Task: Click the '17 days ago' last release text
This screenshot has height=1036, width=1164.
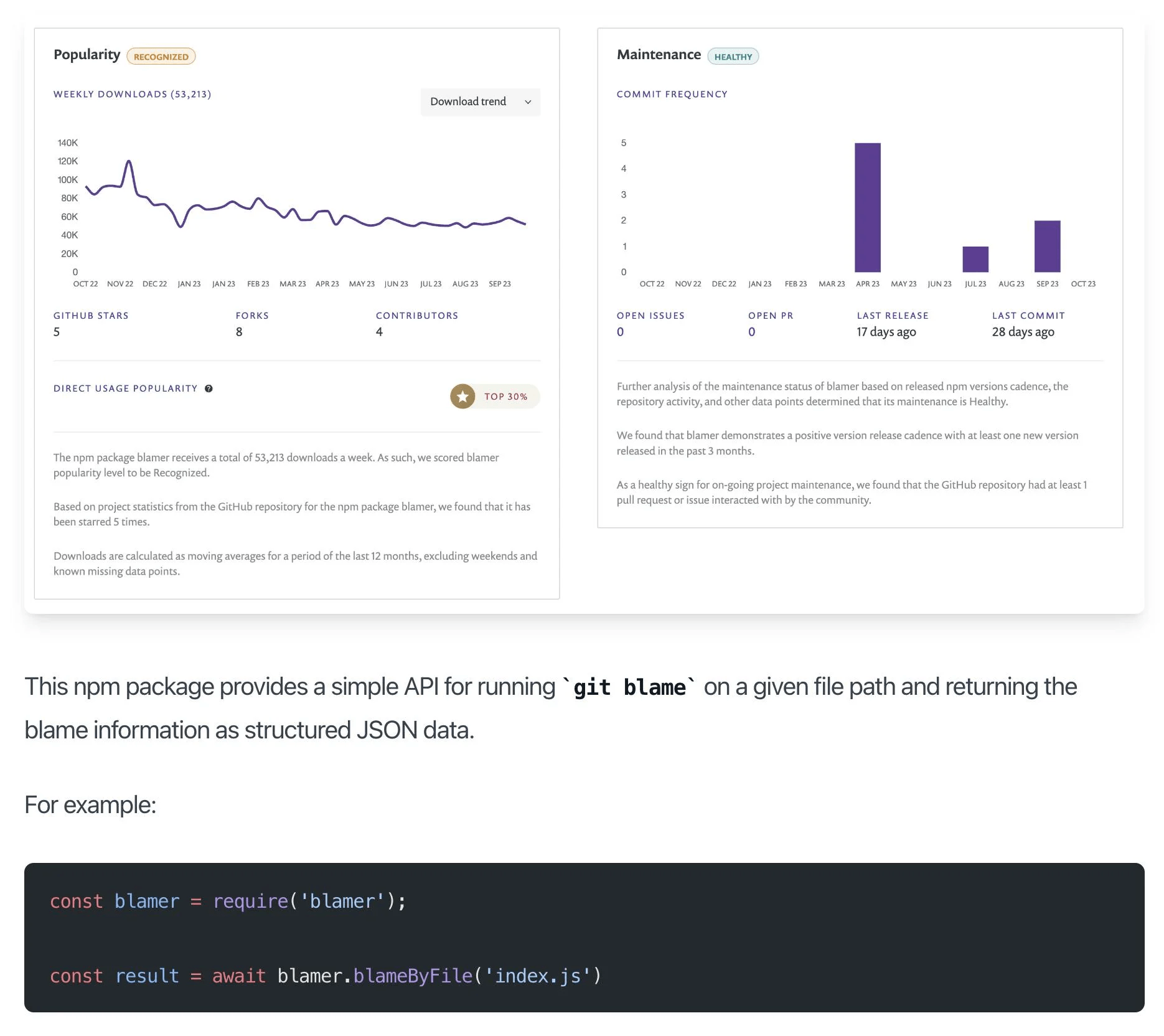Action: (886, 332)
